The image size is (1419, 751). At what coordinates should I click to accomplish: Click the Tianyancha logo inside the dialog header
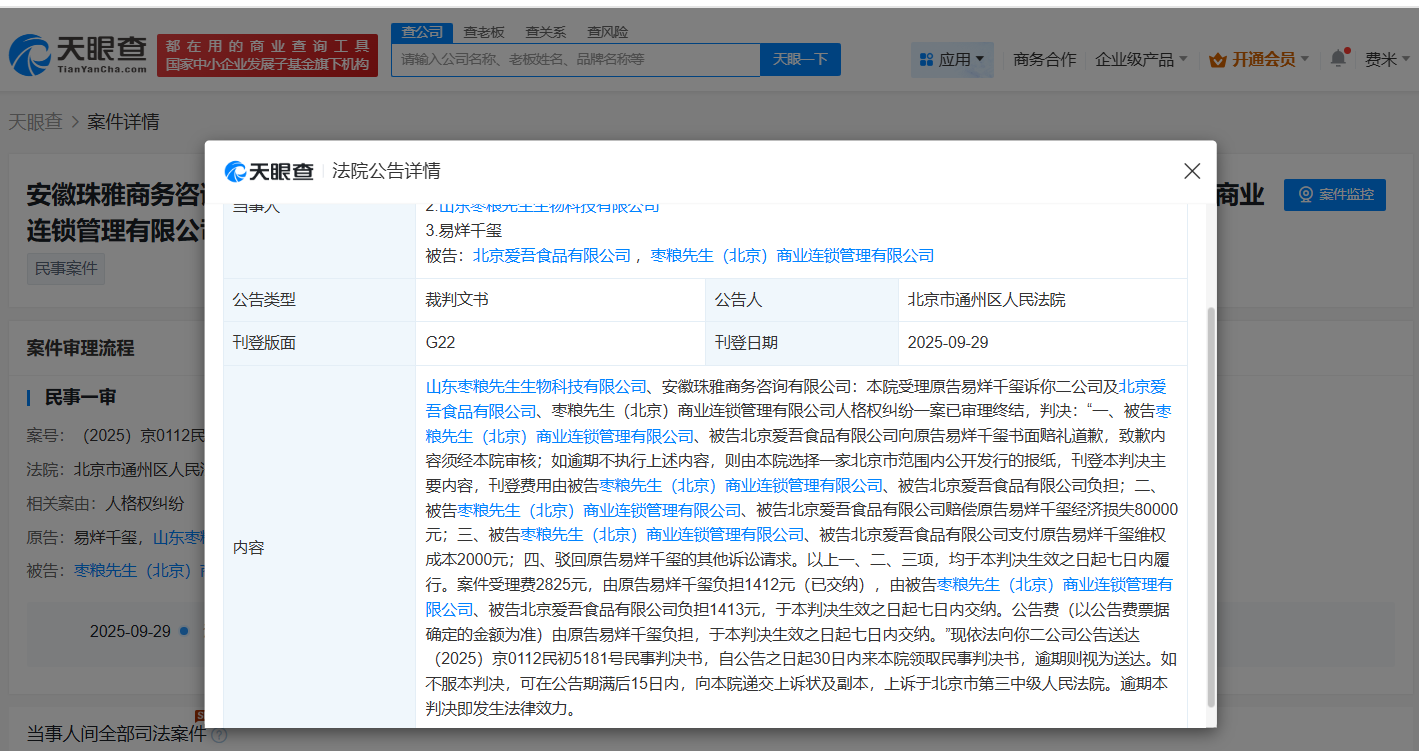(269, 171)
